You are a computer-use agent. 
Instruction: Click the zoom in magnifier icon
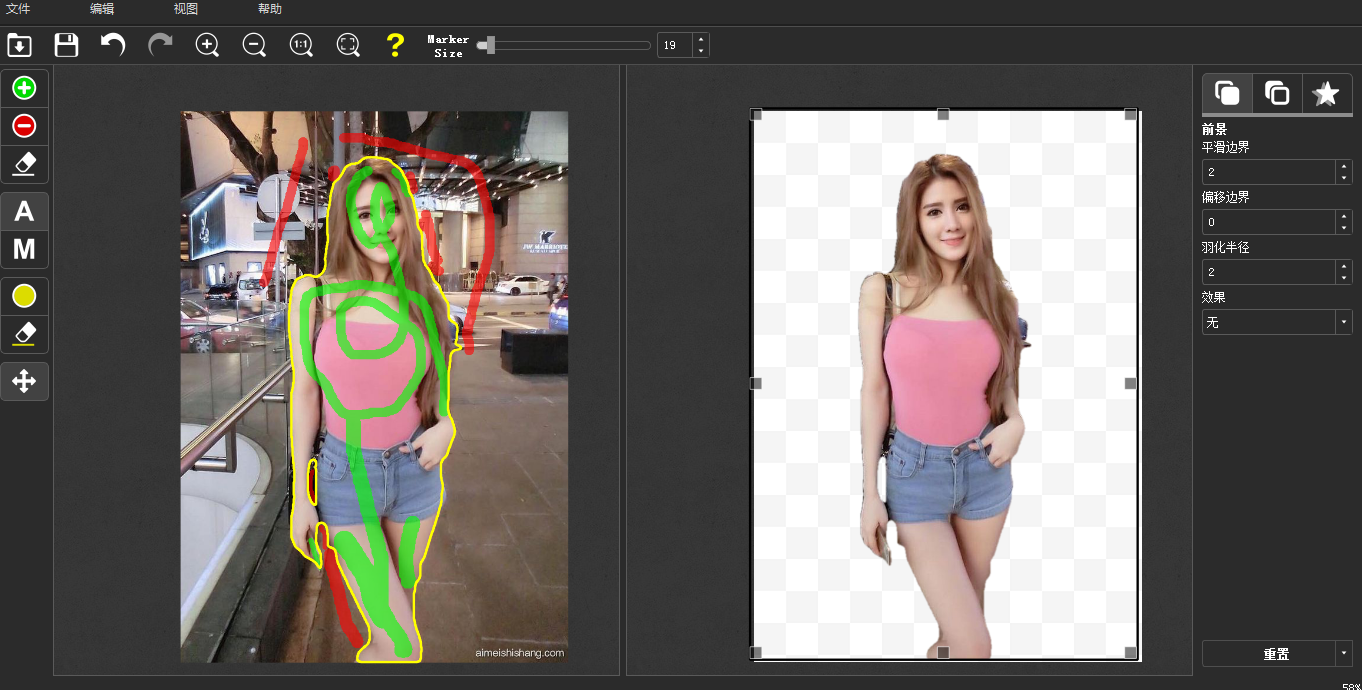[x=207, y=45]
